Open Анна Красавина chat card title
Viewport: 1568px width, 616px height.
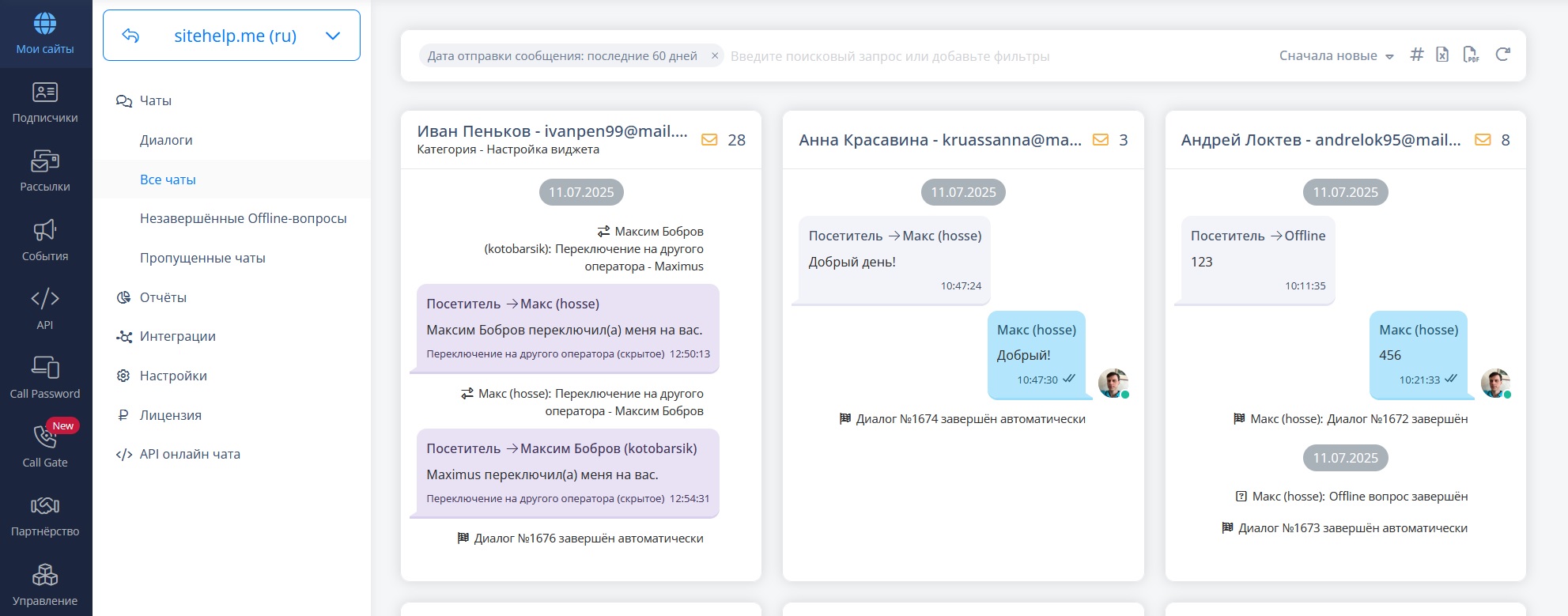click(940, 140)
